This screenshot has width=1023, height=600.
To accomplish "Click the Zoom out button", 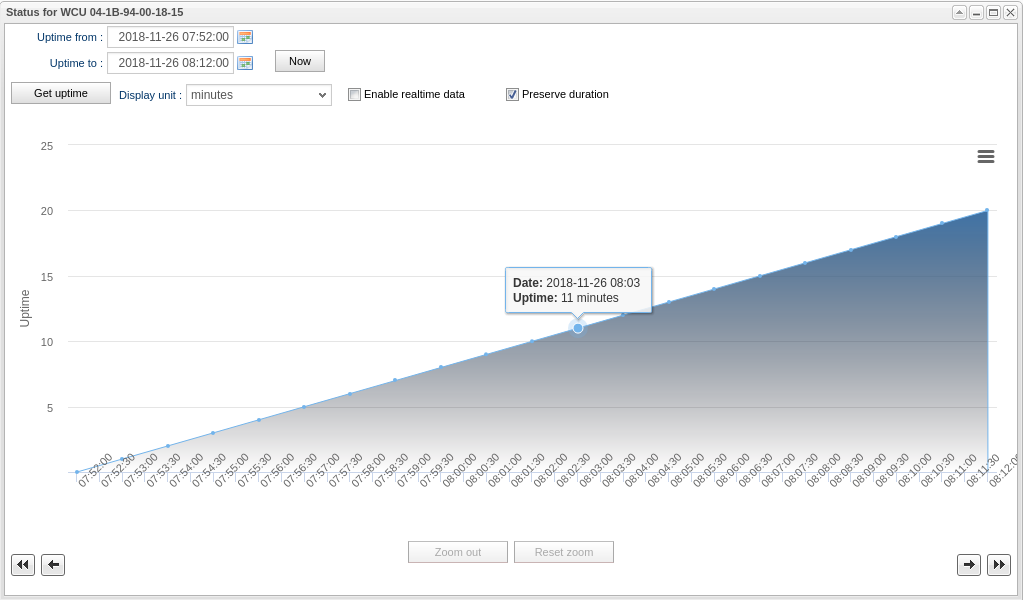I will [458, 552].
